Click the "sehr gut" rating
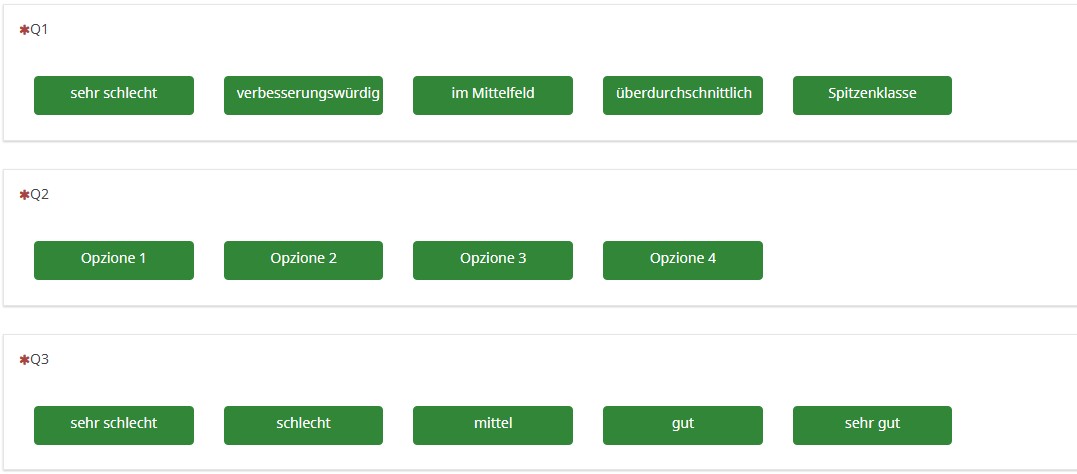This screenshot has width=1077, height=474. 872,425
